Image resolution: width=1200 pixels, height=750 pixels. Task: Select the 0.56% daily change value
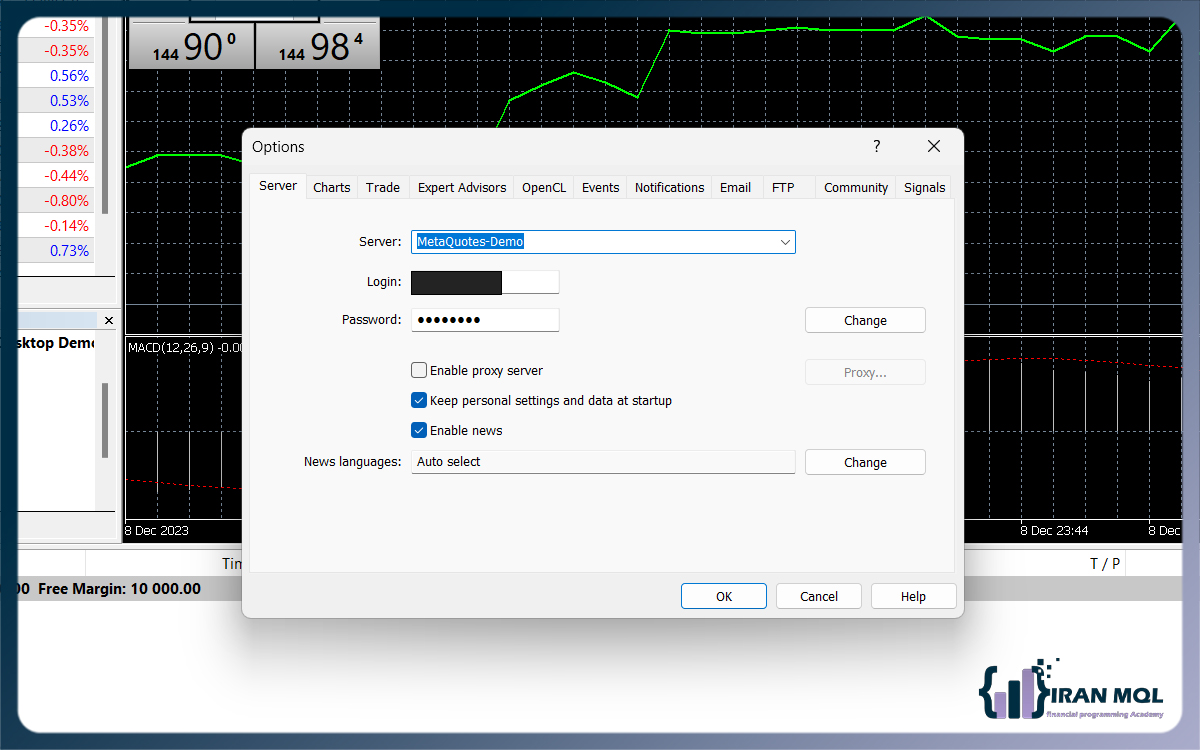[69, 76]
